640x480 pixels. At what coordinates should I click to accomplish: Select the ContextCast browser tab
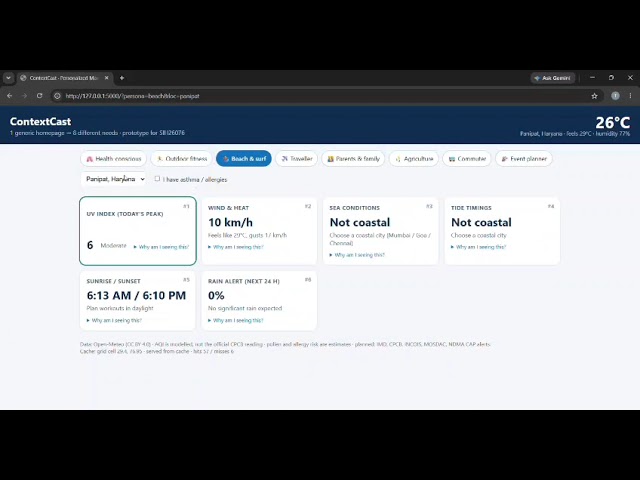pos(64,78)
